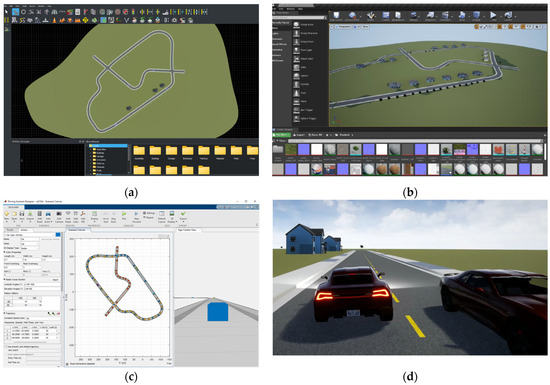Open the 3D Display Type dropdown
Viewport: 550px width, 385px height.
pos(30,248)
